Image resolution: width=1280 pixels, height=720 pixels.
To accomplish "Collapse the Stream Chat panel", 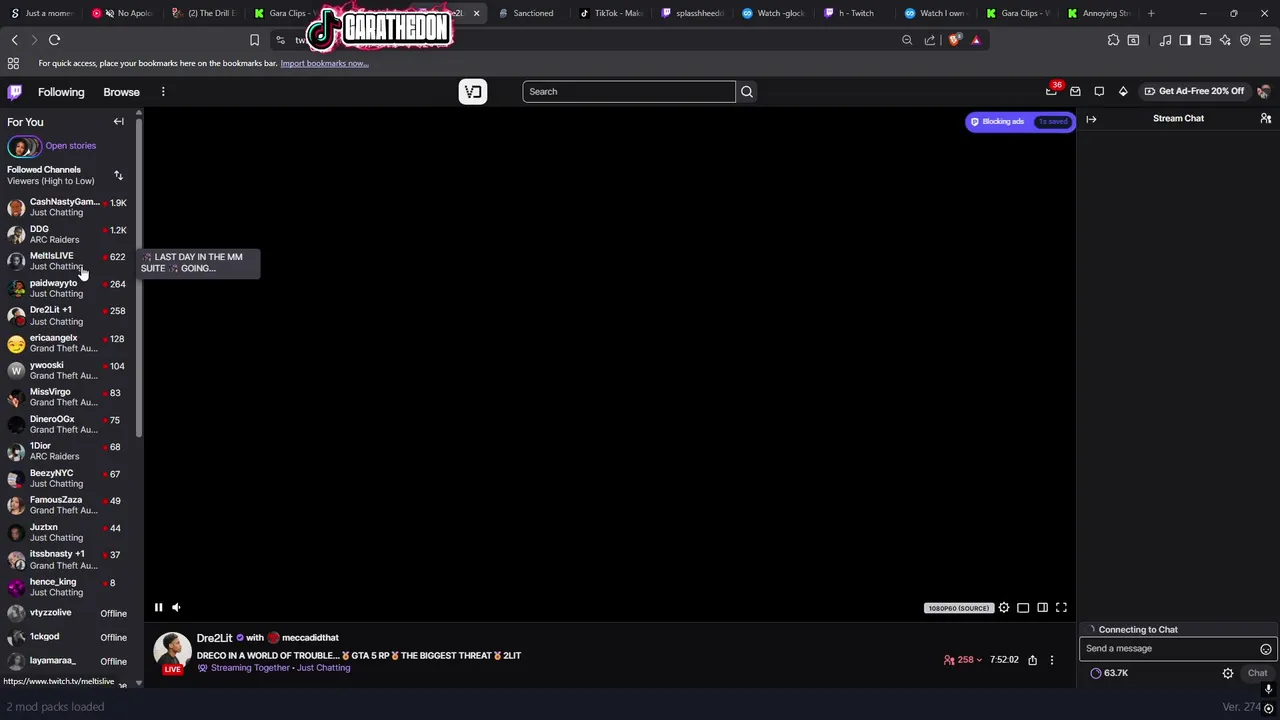I will (1091, 119).
